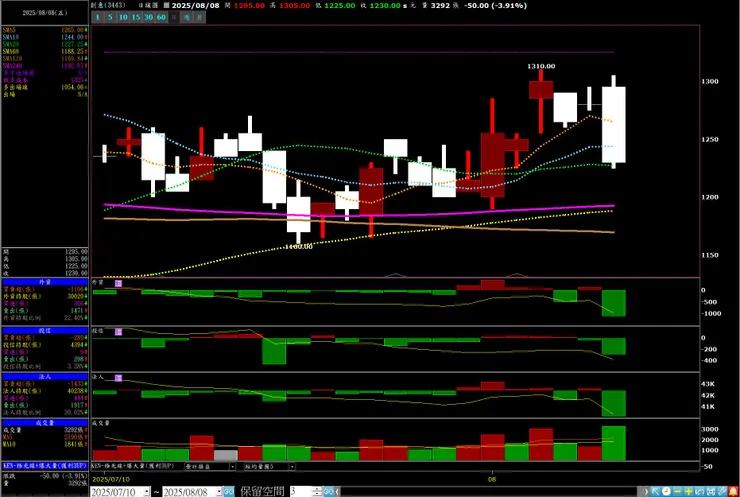Click the curved-arrow reset icon
Screen dimensions: 740x497
[x=700, y=491]
